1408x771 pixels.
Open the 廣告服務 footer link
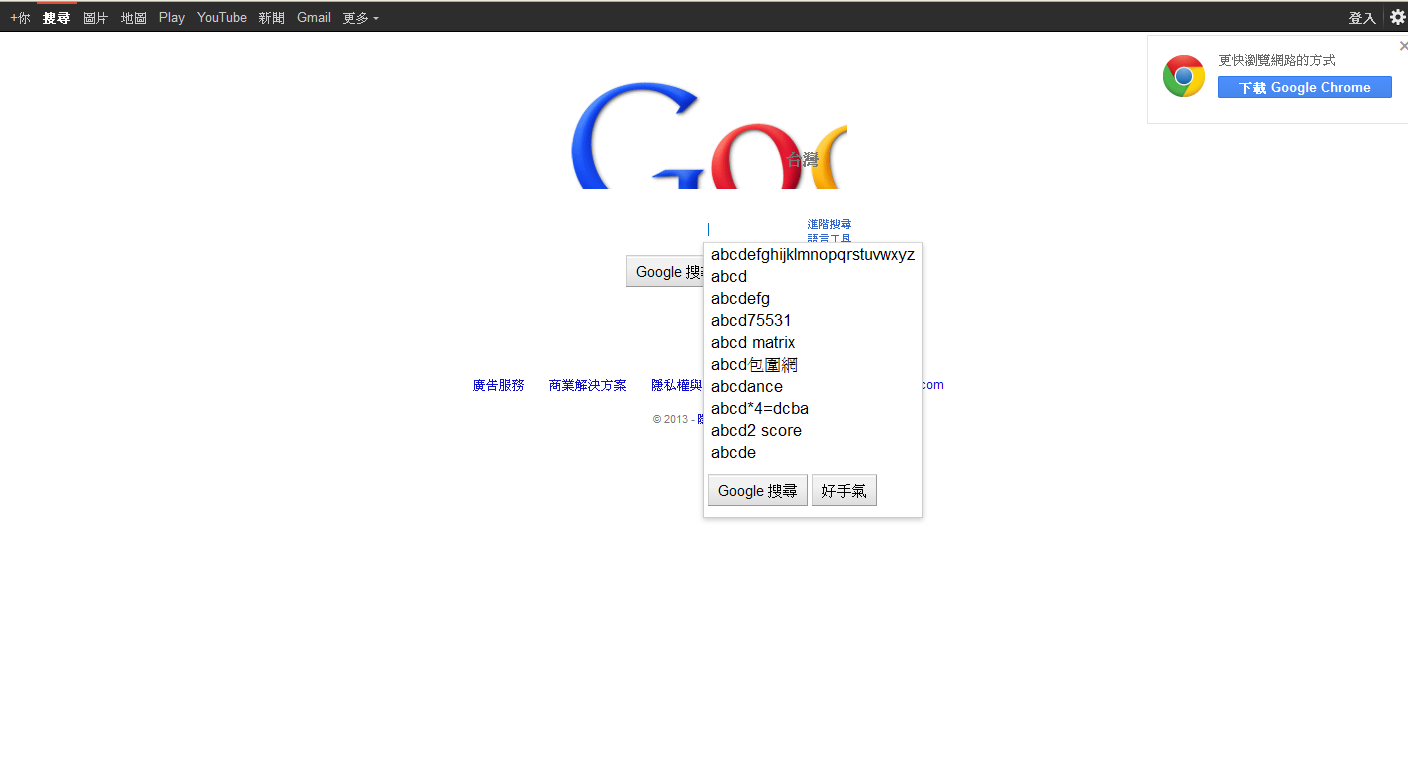498,386
